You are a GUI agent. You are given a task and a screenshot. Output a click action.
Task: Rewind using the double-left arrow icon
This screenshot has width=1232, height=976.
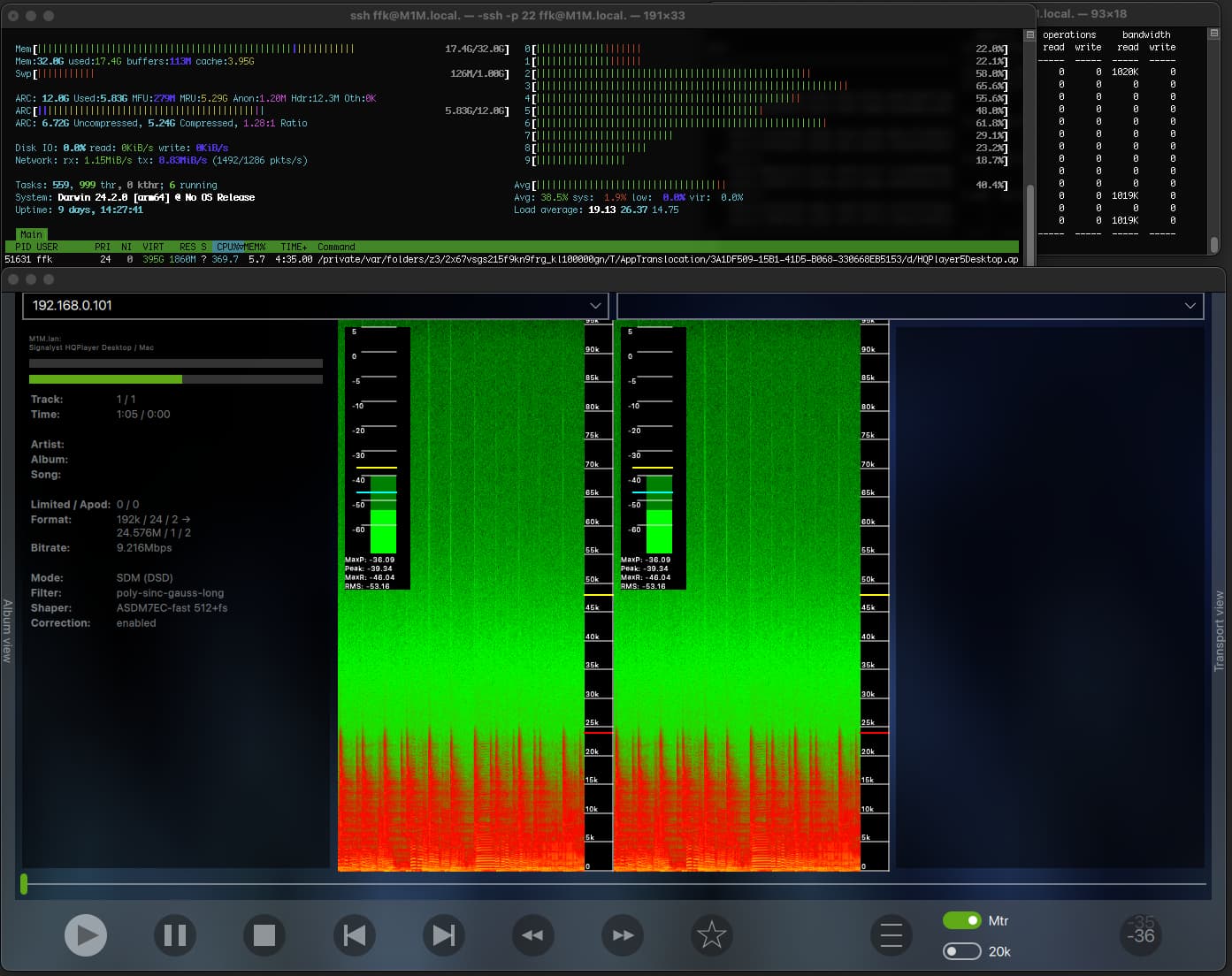pyautogui.click(x=533, y=935)
